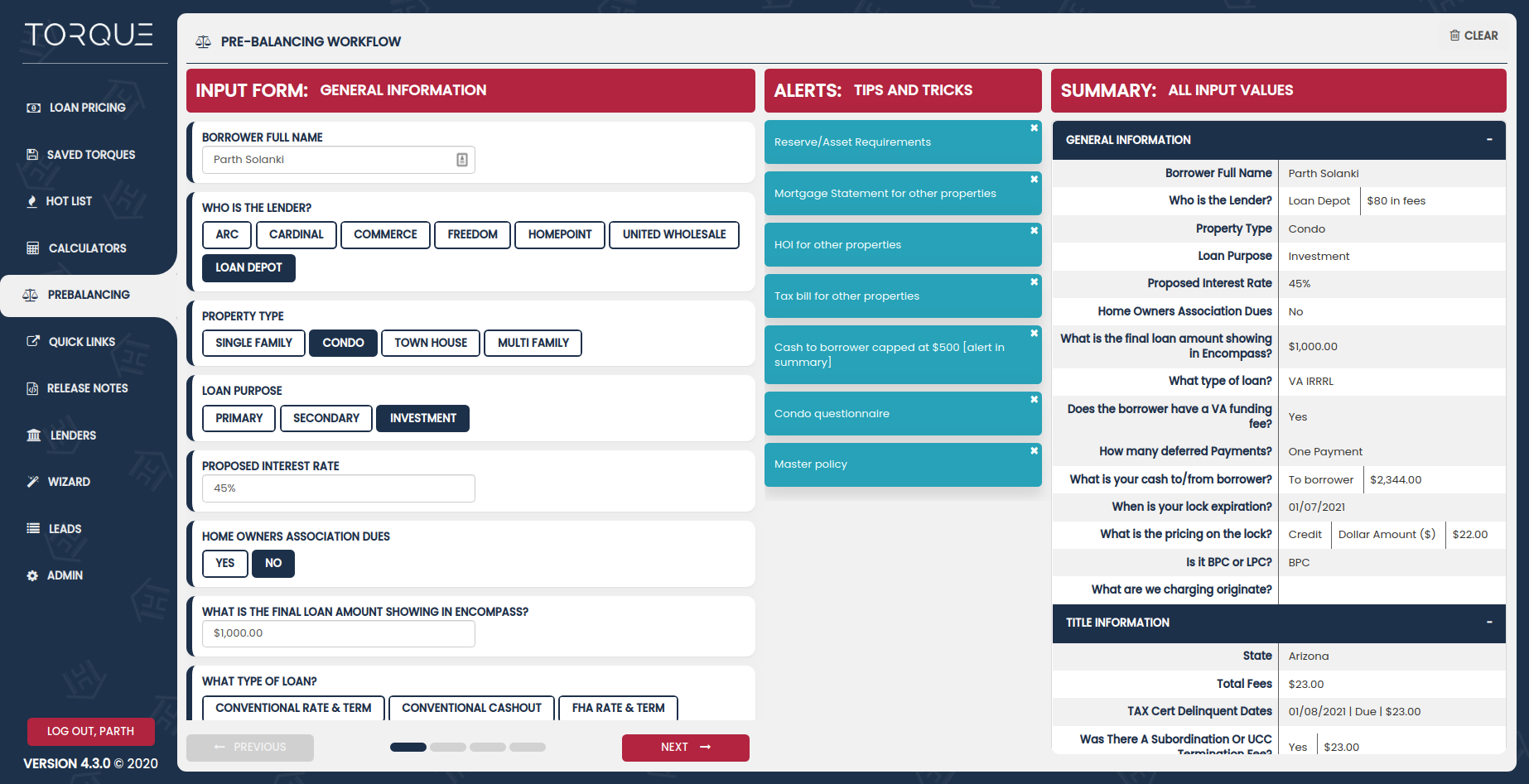This screenshot has width=1529, height=784.
Task: Jump to the second step progress indicator
Action: (448, 747)
